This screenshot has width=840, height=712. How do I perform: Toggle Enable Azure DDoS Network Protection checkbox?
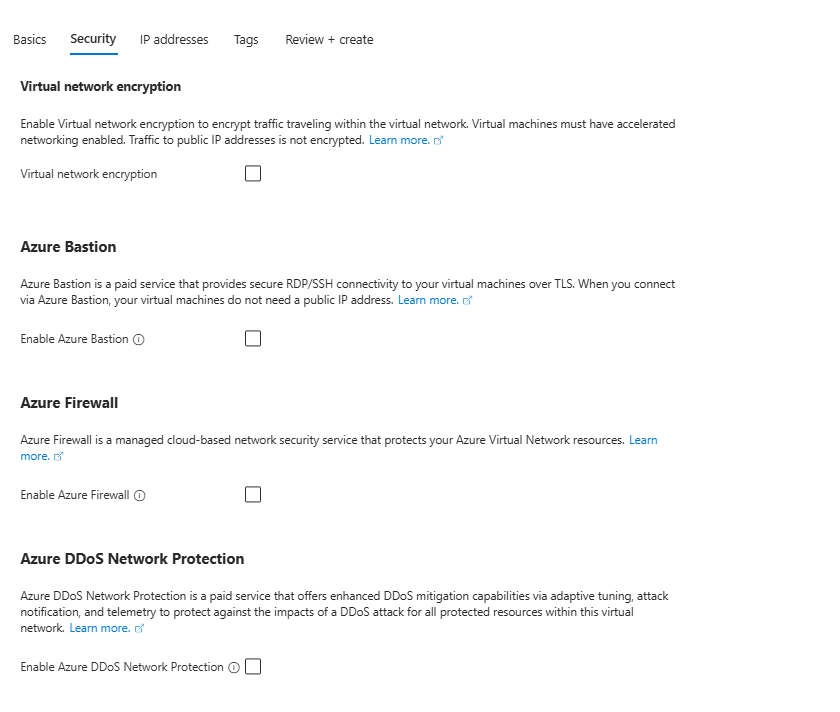click(253, 666)
